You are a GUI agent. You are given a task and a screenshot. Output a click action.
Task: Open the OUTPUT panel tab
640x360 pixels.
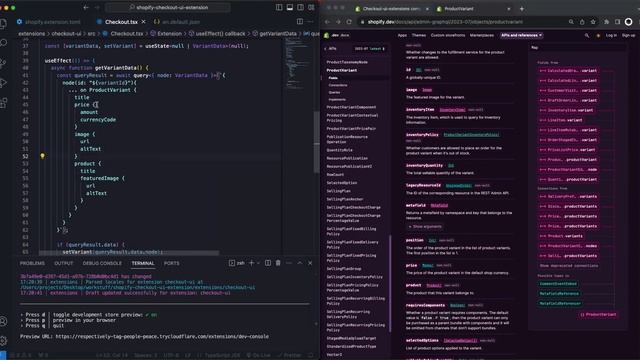point(64,263)
